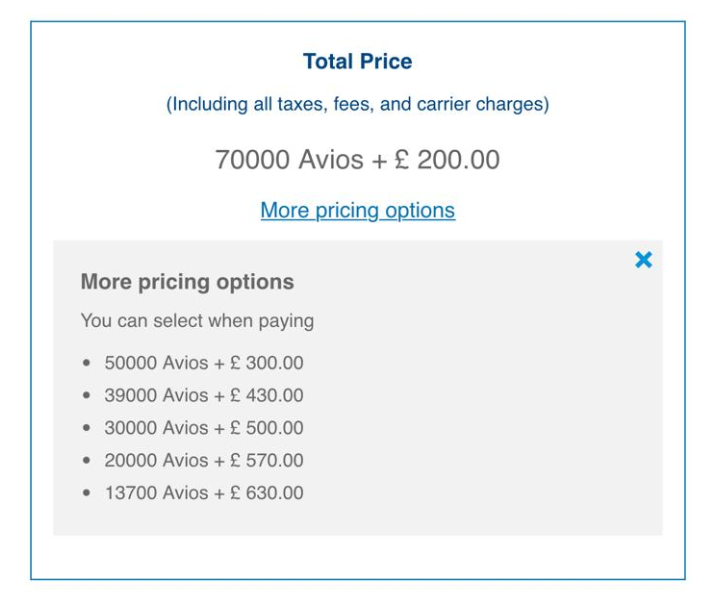Screen dimensions: 714x611
Task: Pick the 30000 Avios + £ 500.00 option
Action: (x=203, y=428)
